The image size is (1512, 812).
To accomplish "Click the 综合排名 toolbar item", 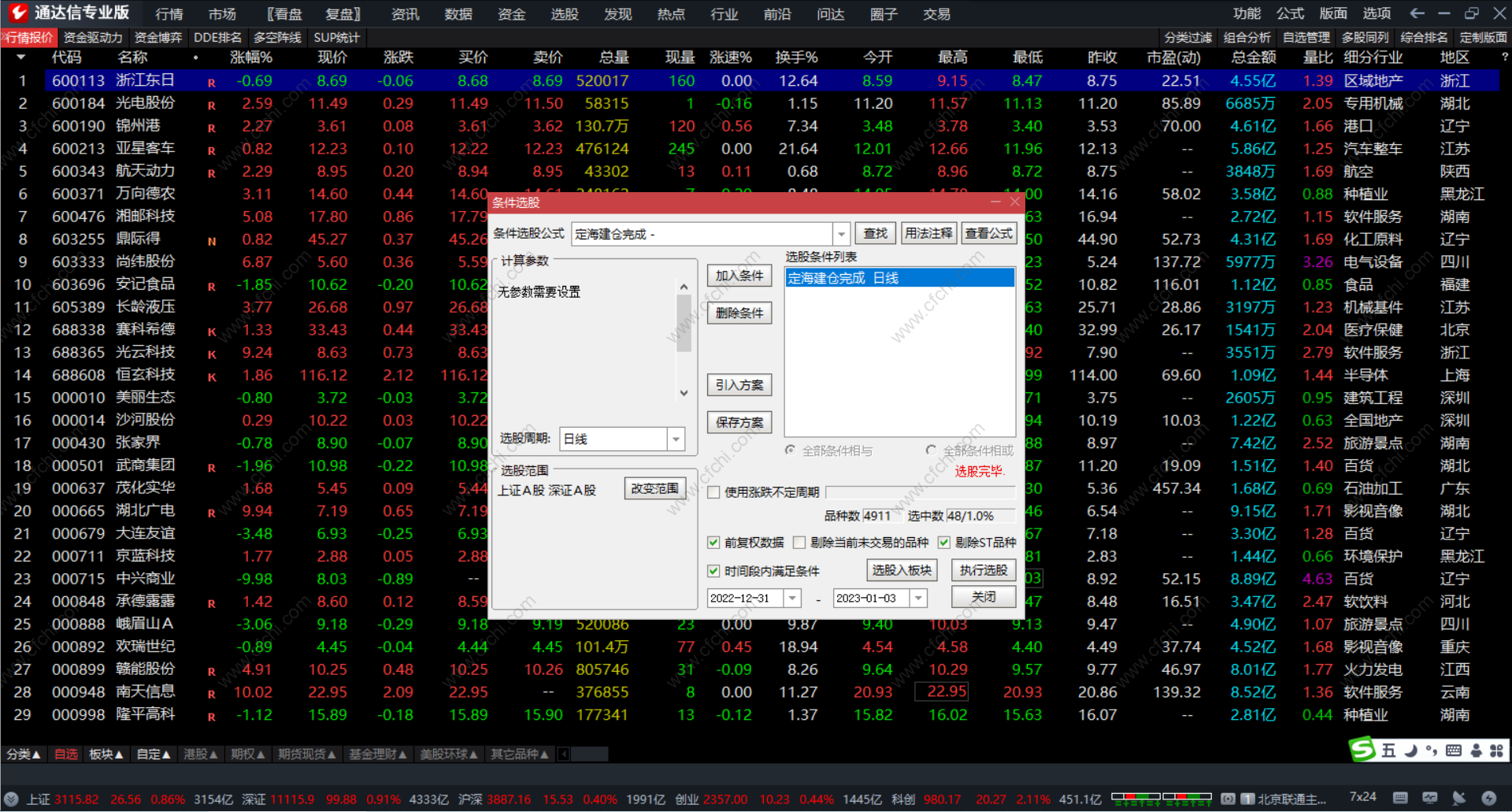I will click(x=1424, y=37).
